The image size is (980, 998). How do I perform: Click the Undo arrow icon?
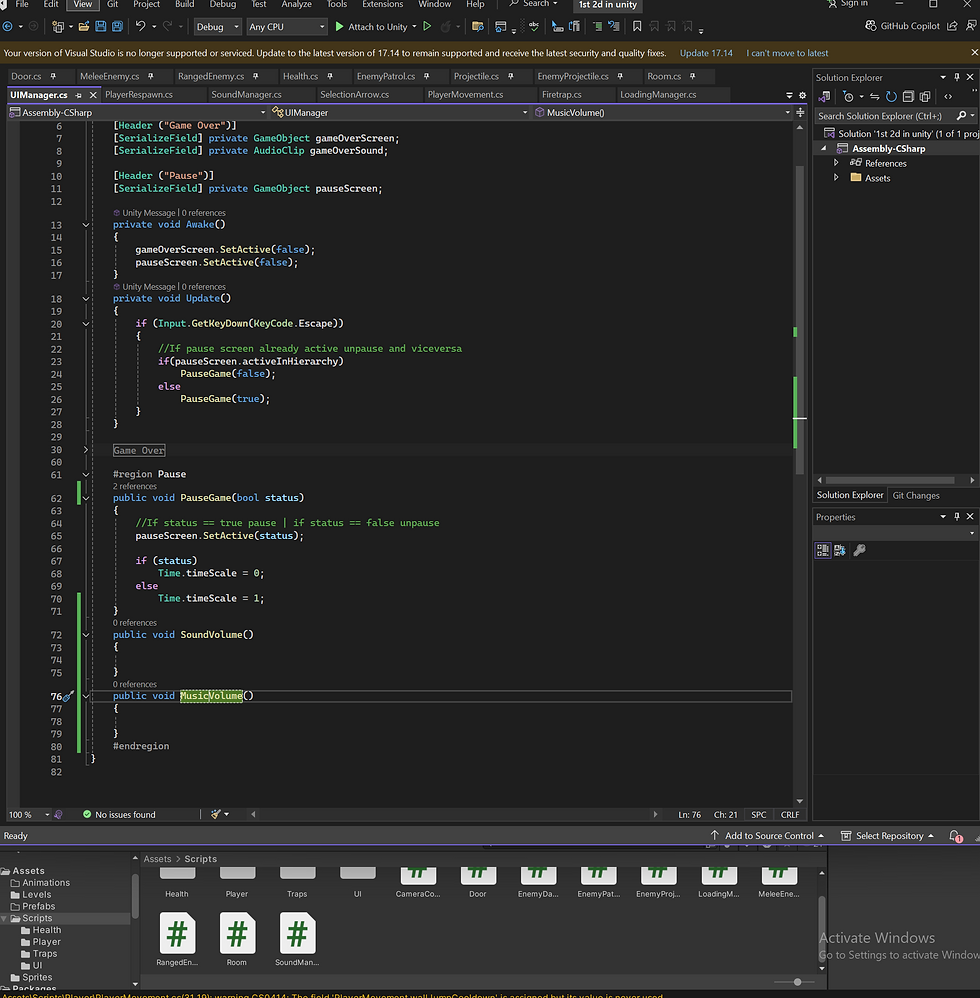tap(140, 26)
